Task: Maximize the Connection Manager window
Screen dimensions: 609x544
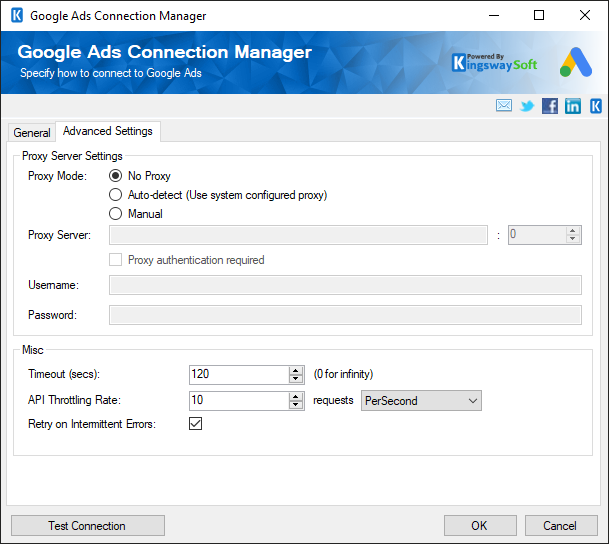Action: coord(539,16)
